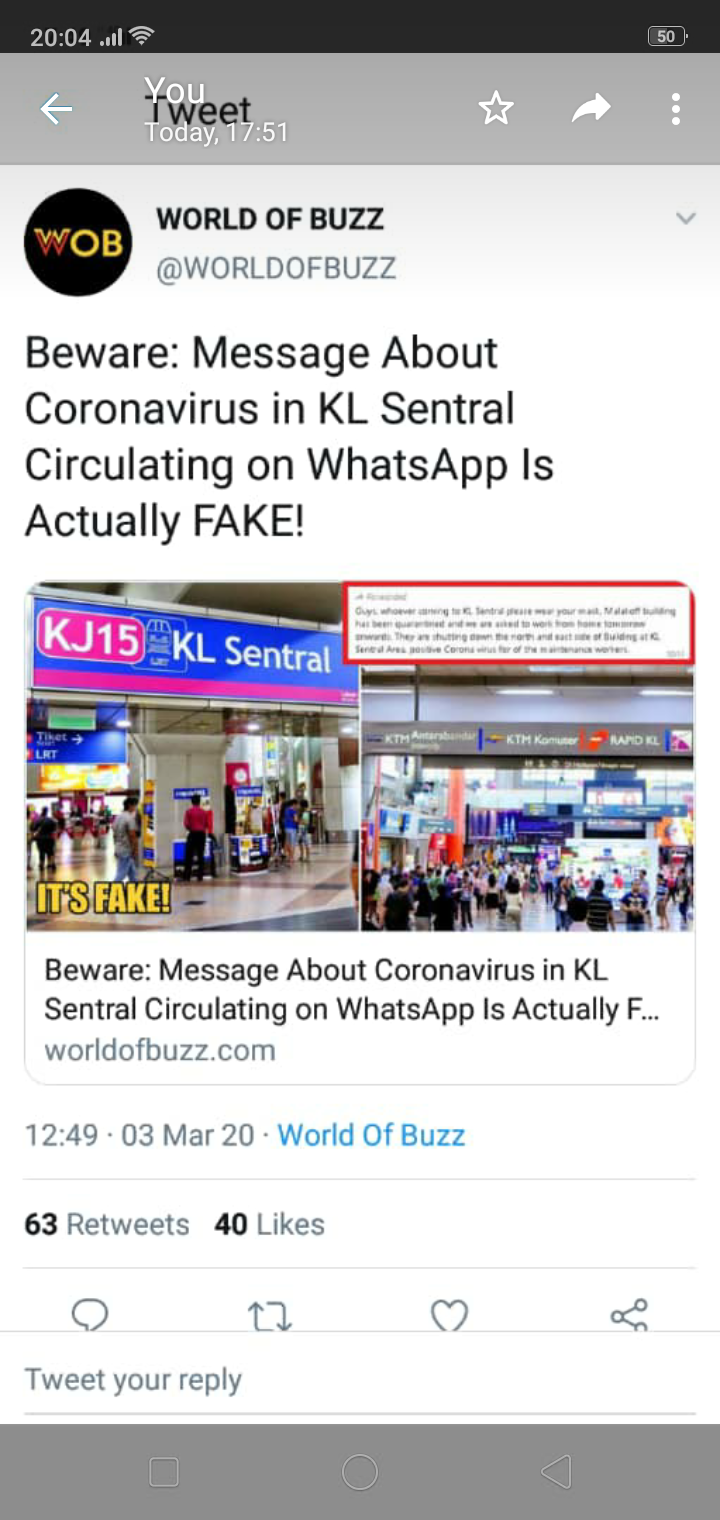Tap the Android back triangle button
720x1520 pixels.
click(x=556, y=1472)
